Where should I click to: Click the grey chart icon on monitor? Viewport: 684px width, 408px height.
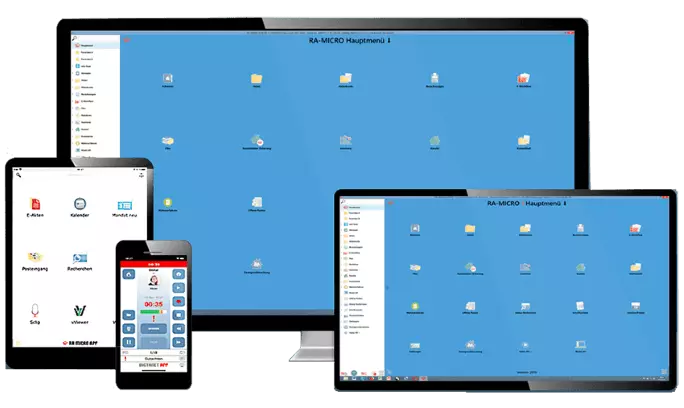pyautogui.click(x=345, y=141)
